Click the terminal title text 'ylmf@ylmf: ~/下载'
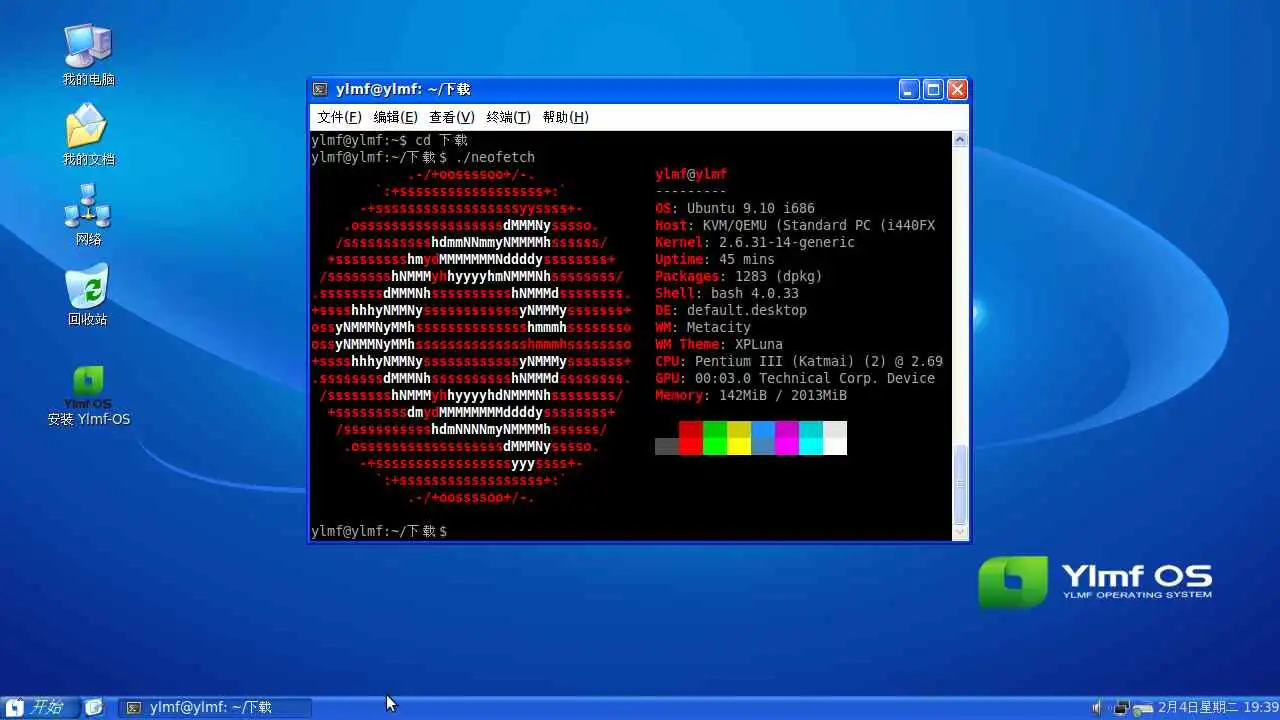This screenshot has height=720, width=1280. pos(403,89)
